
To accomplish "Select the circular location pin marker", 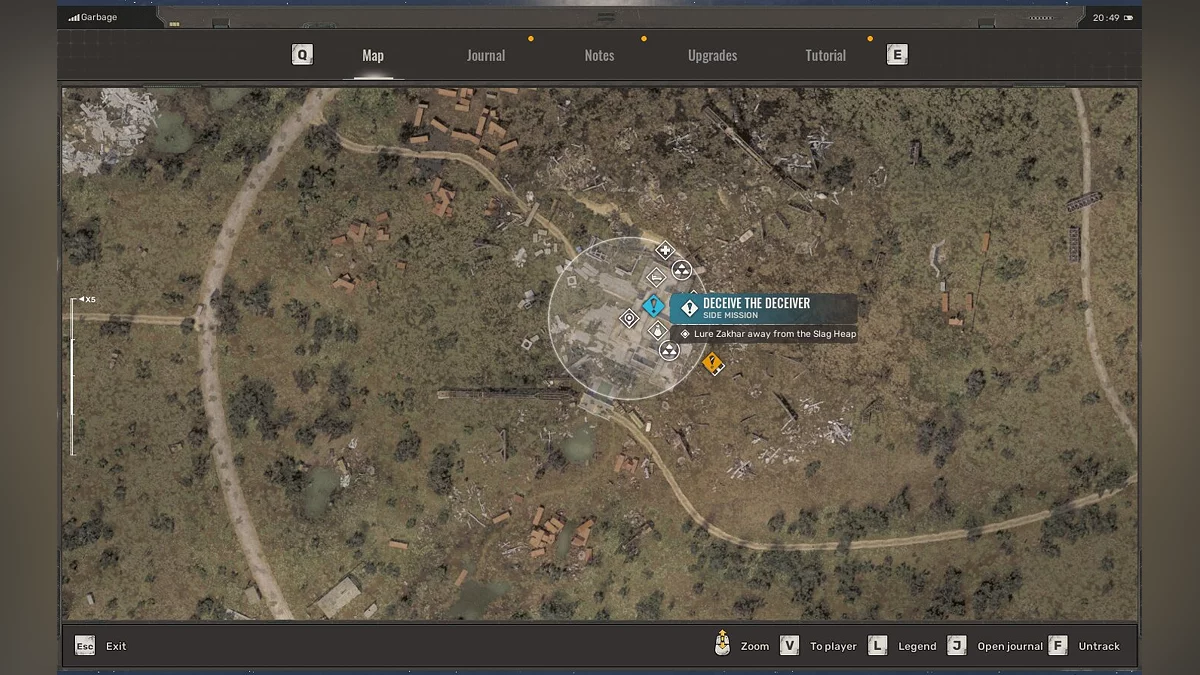I will click(629, 319).
